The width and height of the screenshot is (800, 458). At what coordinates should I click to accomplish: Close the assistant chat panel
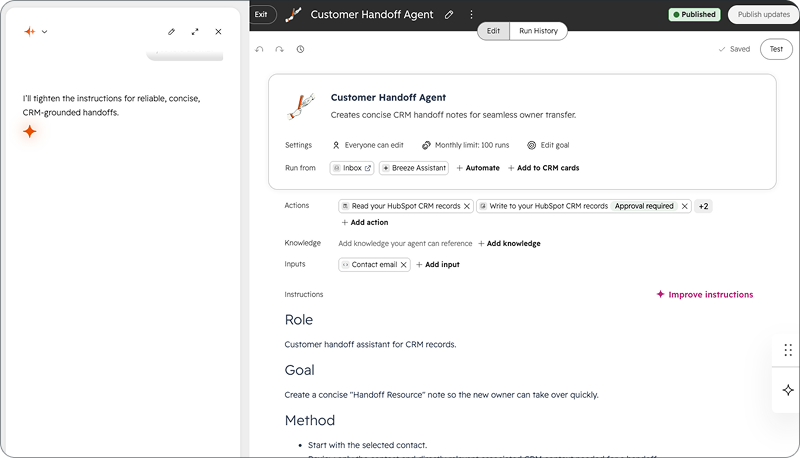point(218,32)
